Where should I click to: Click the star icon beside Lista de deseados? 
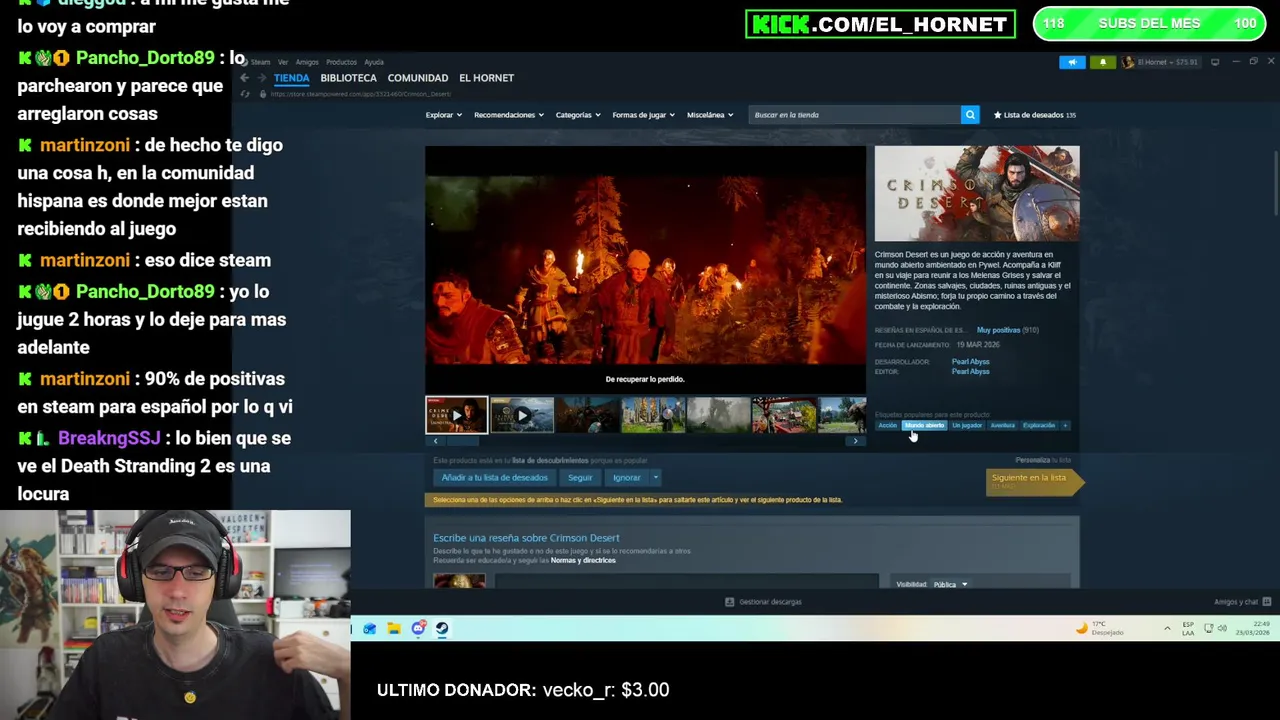[997, 115]
